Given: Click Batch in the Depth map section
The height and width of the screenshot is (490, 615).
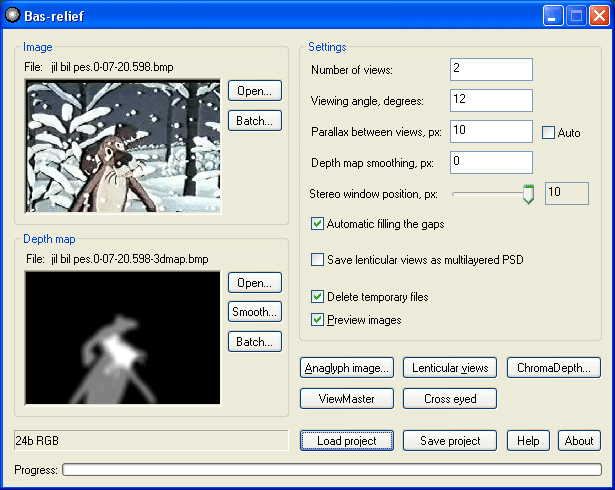Looking at the screenshot, I should [x=254, y=341].
